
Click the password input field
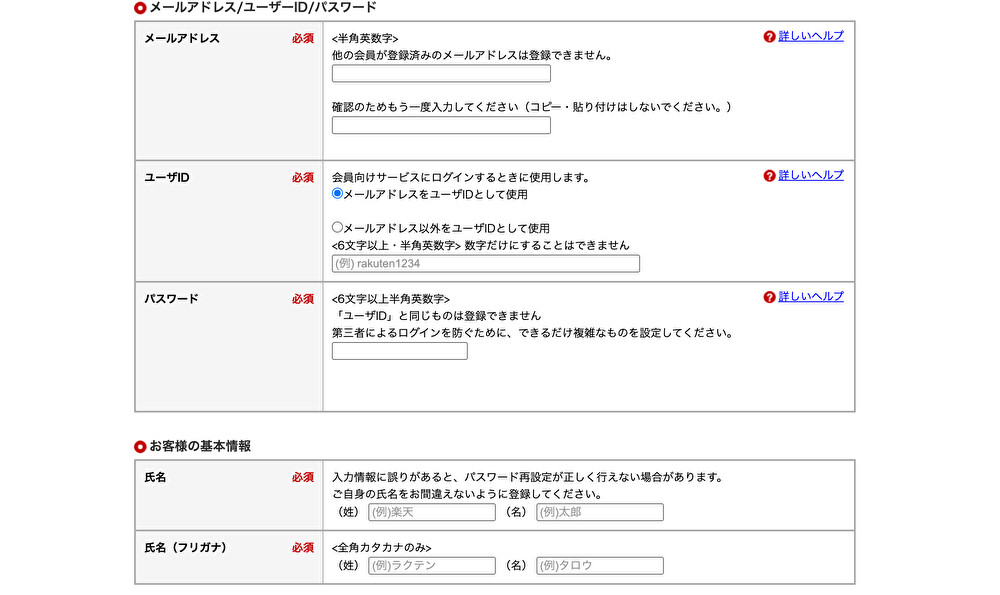click(400, 351)
